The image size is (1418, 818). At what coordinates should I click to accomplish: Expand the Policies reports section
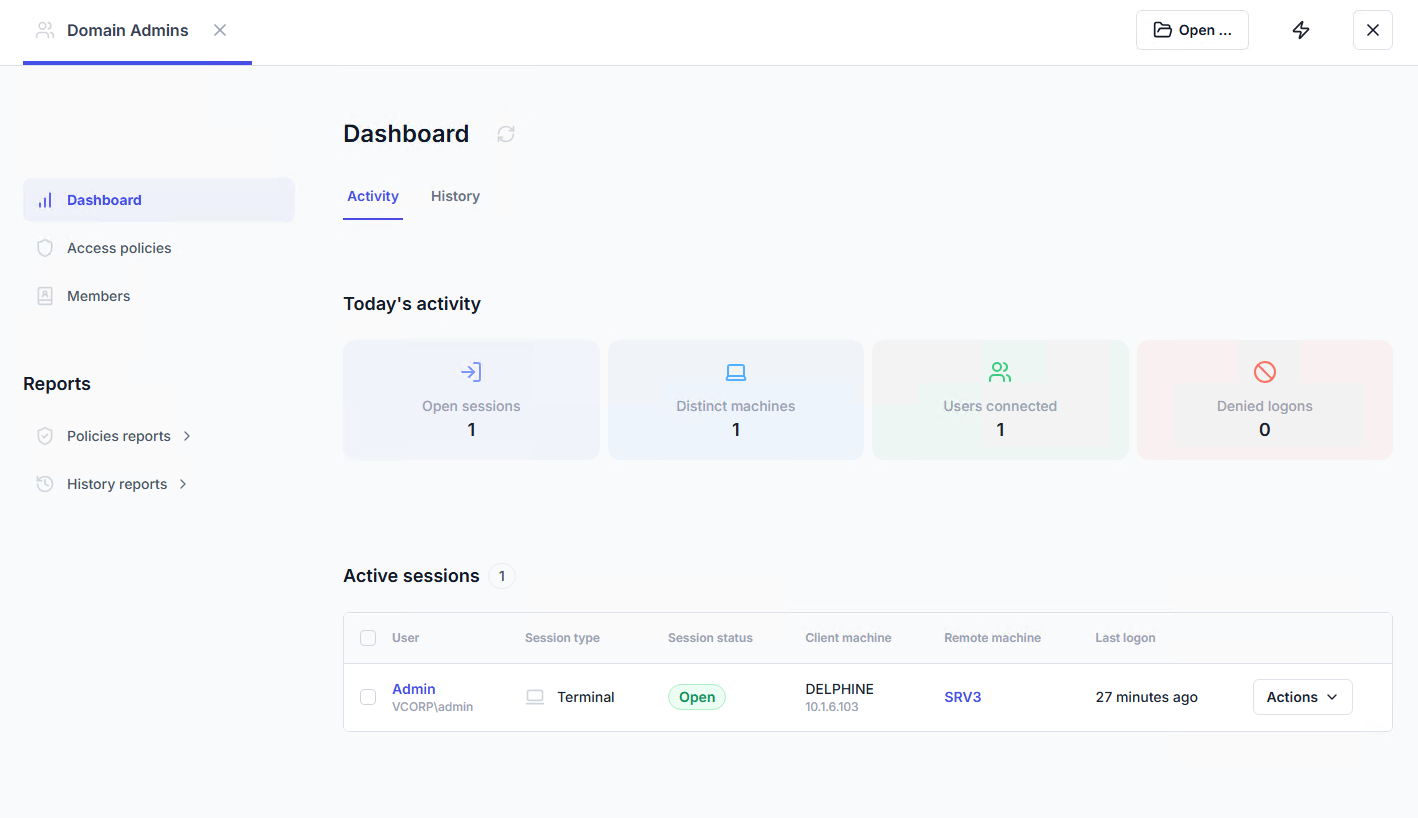[x=128, y=436]
